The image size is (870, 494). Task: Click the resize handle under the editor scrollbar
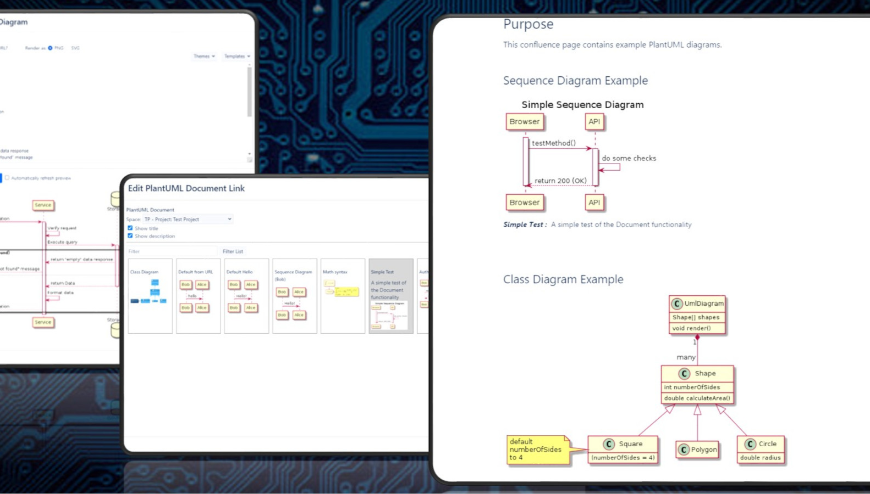click(249, 158)
